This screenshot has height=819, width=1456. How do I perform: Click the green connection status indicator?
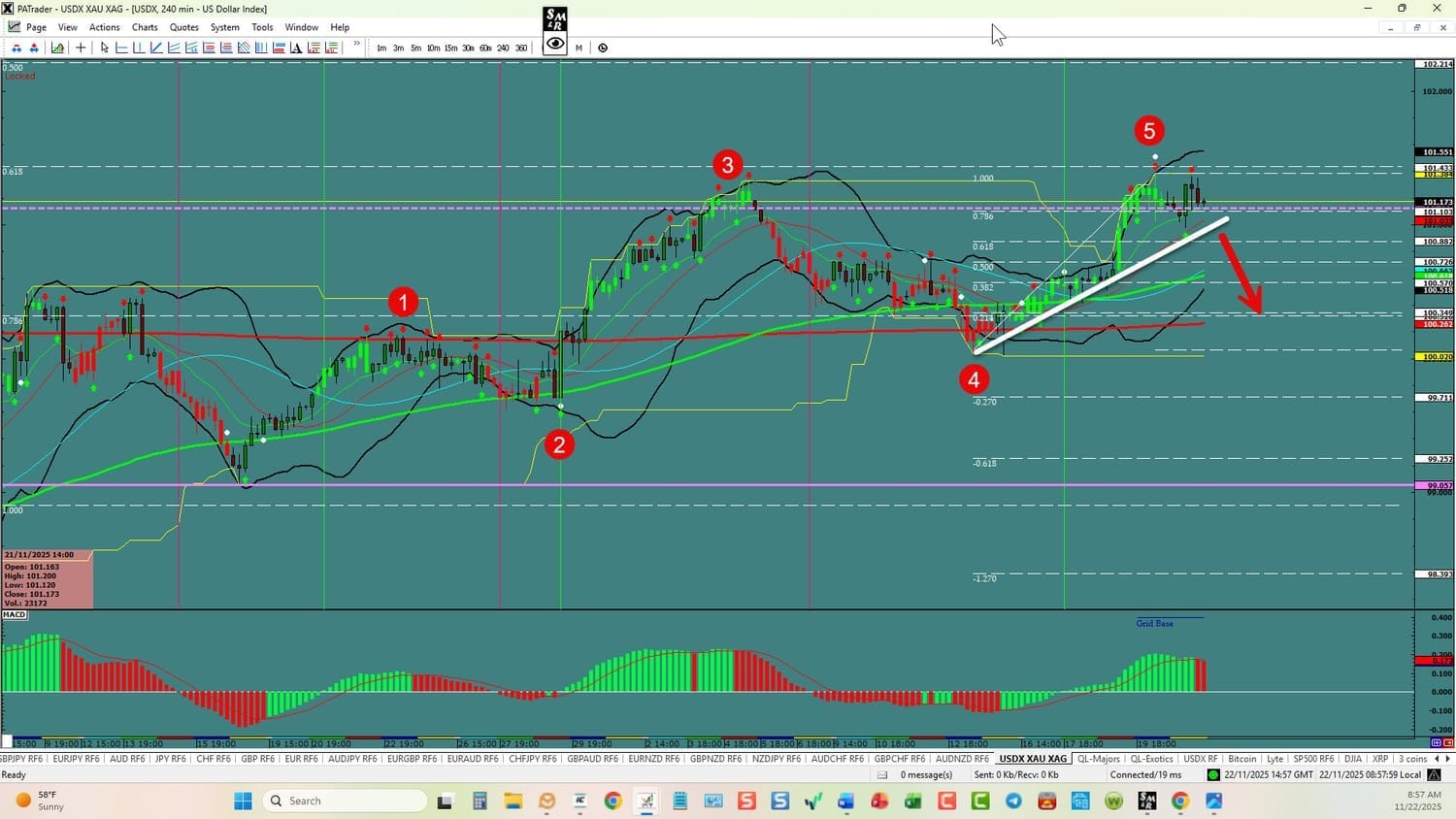1213,775
